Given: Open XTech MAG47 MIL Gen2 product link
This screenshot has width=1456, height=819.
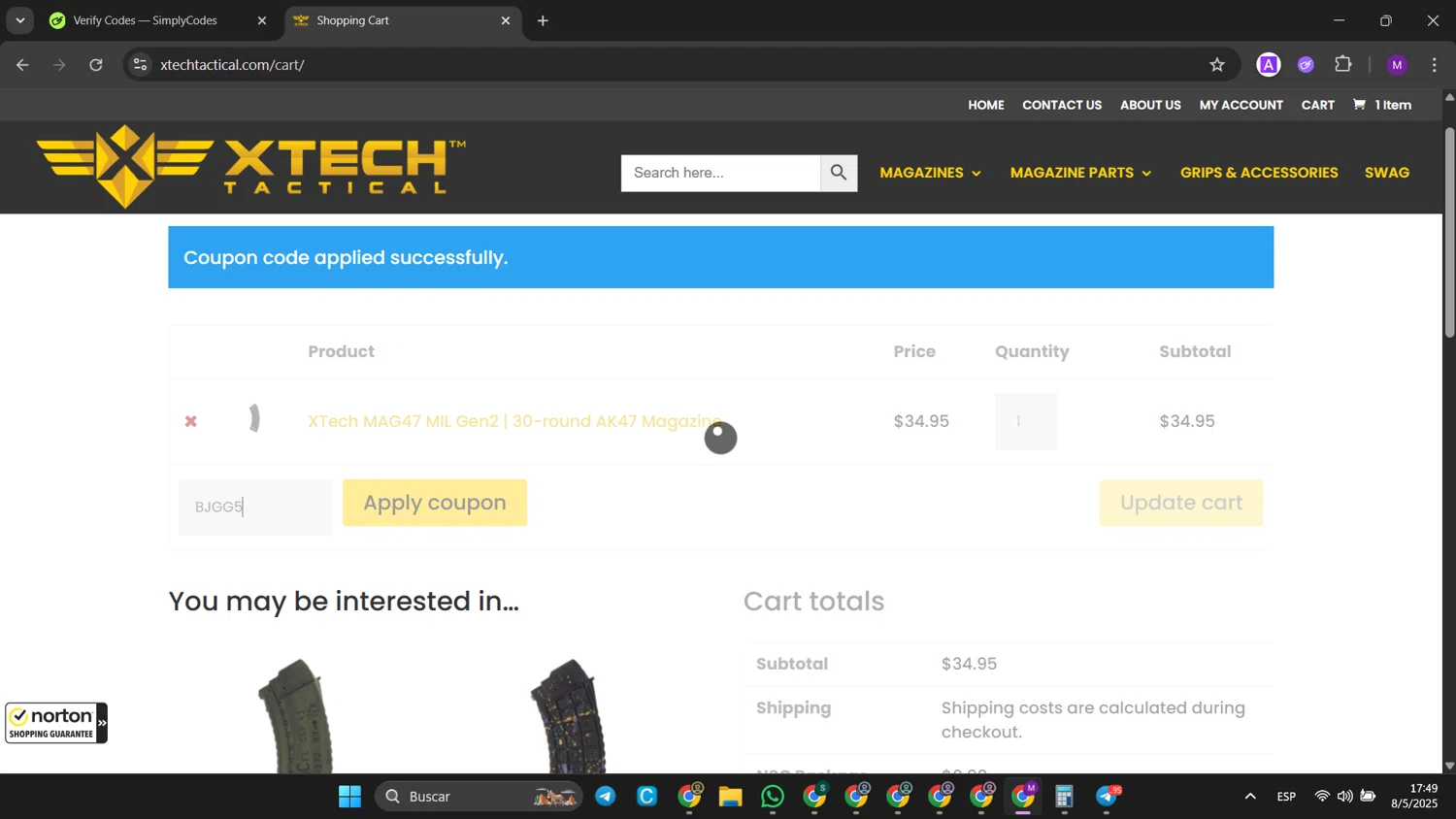Looking at the screenshot, I should 514,421.
